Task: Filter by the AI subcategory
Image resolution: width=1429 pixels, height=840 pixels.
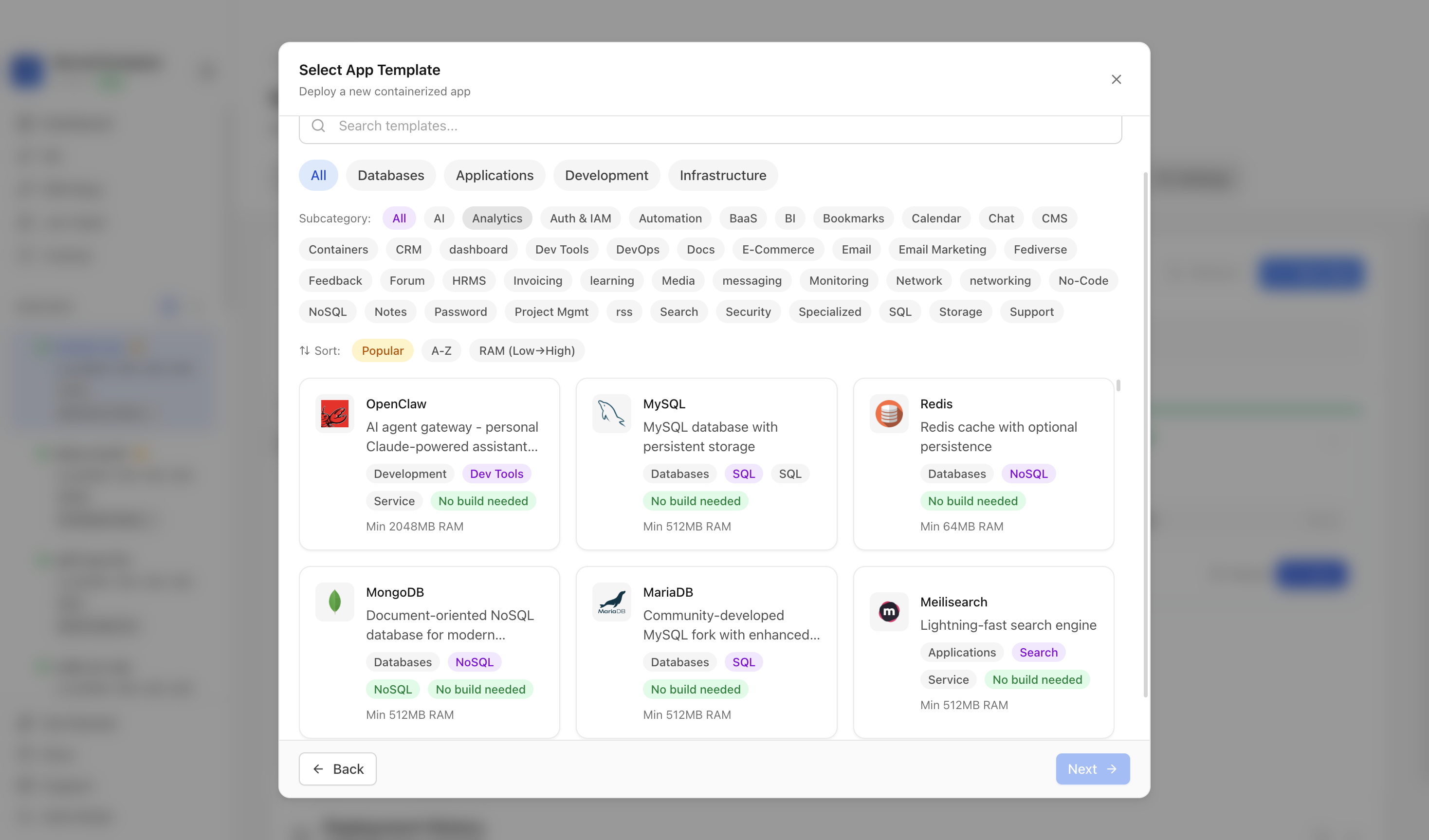Action: 439,218
